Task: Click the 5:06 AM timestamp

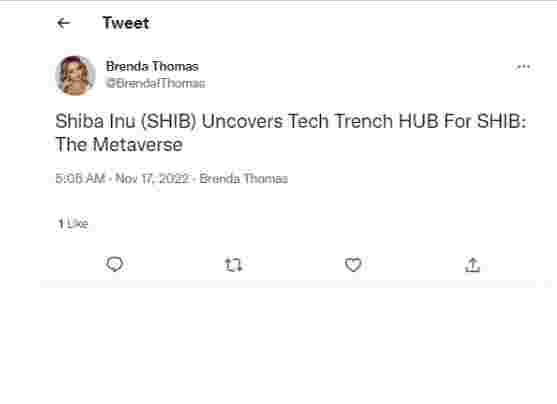Action: coord(80,178)
